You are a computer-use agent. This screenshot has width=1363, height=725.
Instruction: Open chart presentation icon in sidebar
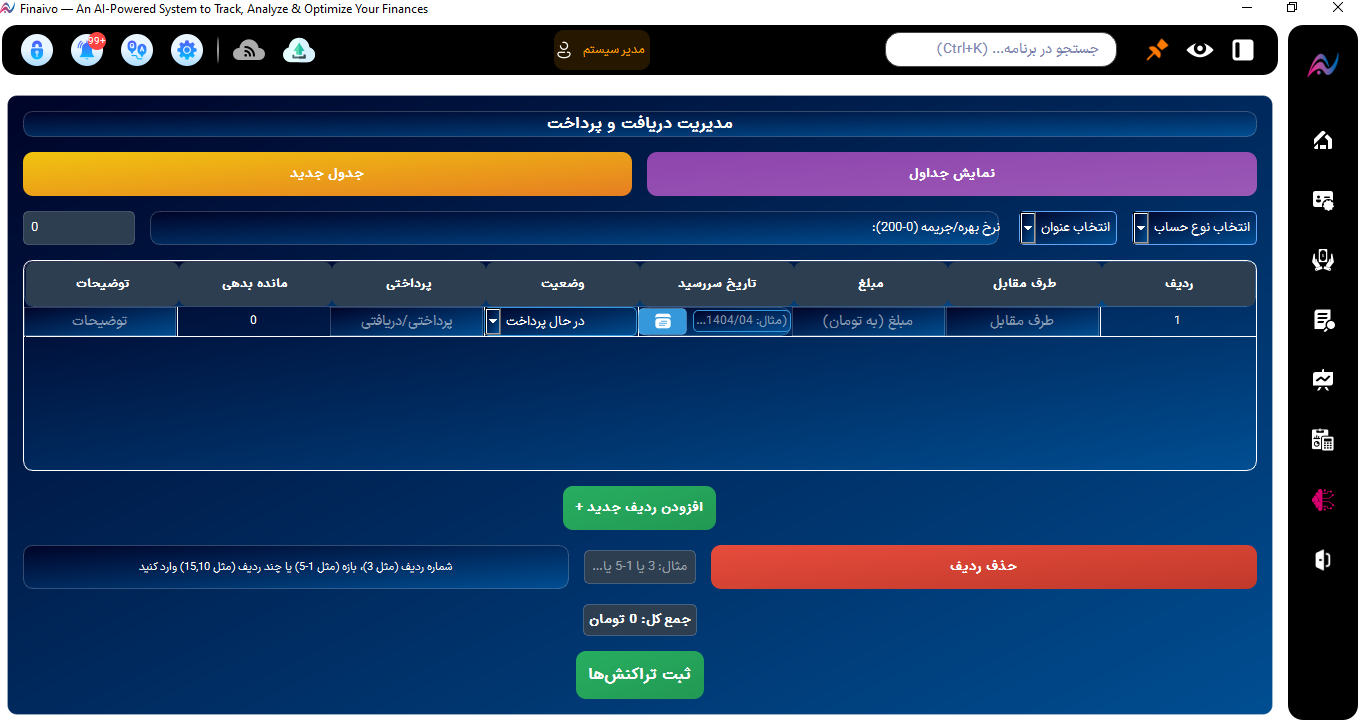coord(1323,380)
